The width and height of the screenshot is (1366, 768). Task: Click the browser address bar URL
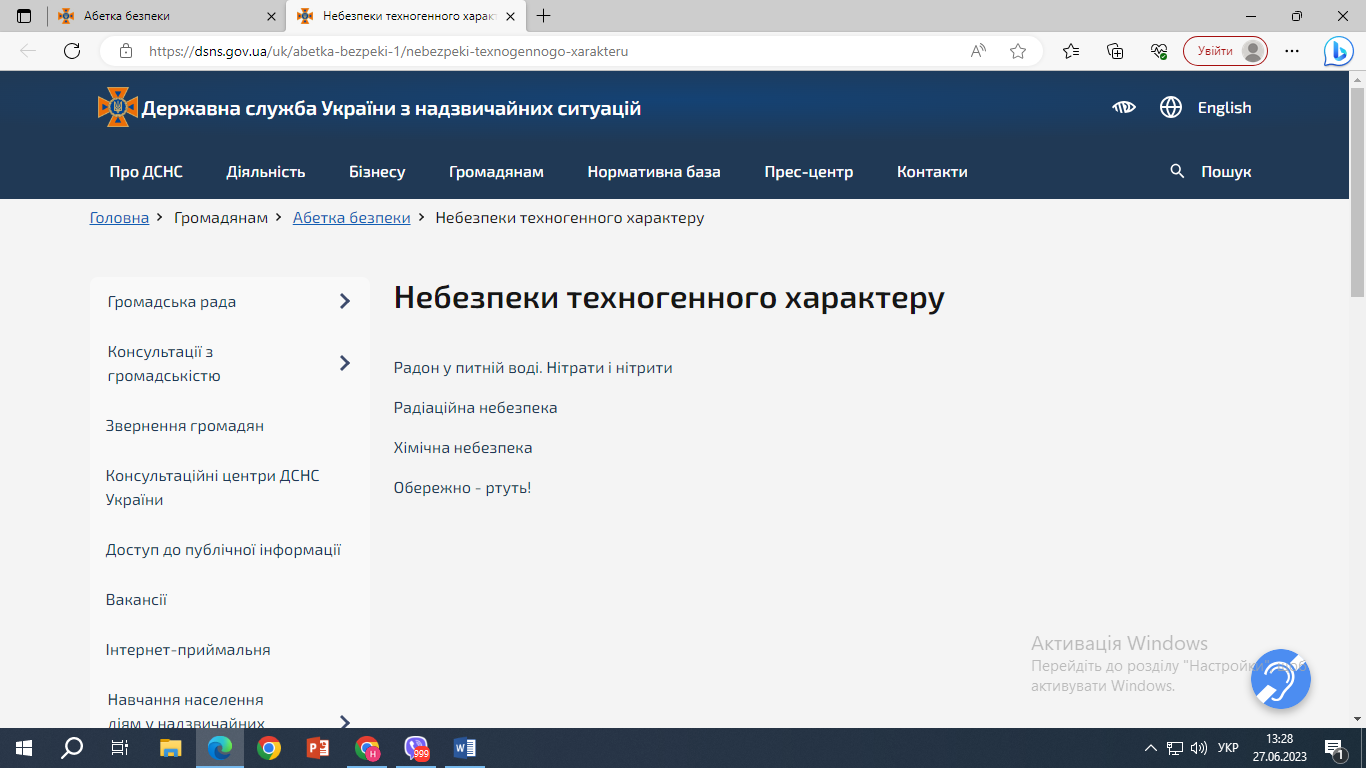pos(388,51)
